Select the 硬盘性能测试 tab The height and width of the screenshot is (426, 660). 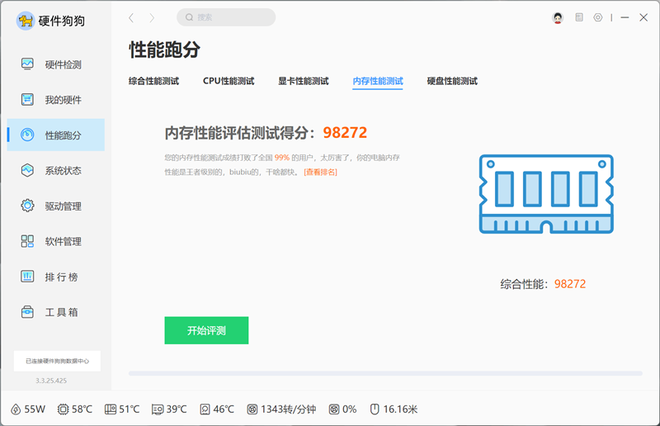point(452,81)
